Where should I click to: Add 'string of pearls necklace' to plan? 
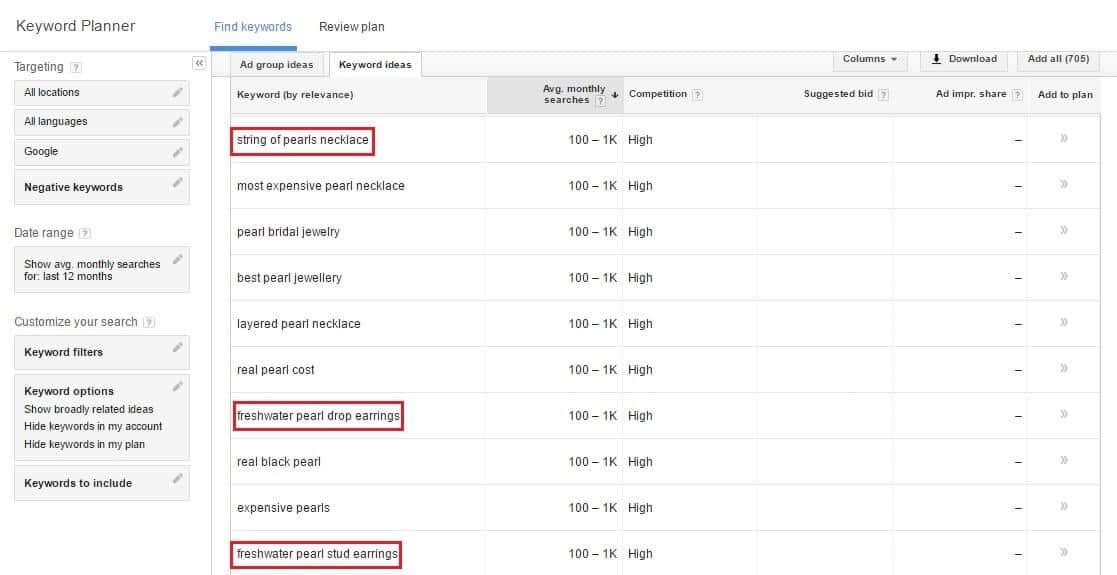point(1064,138)
